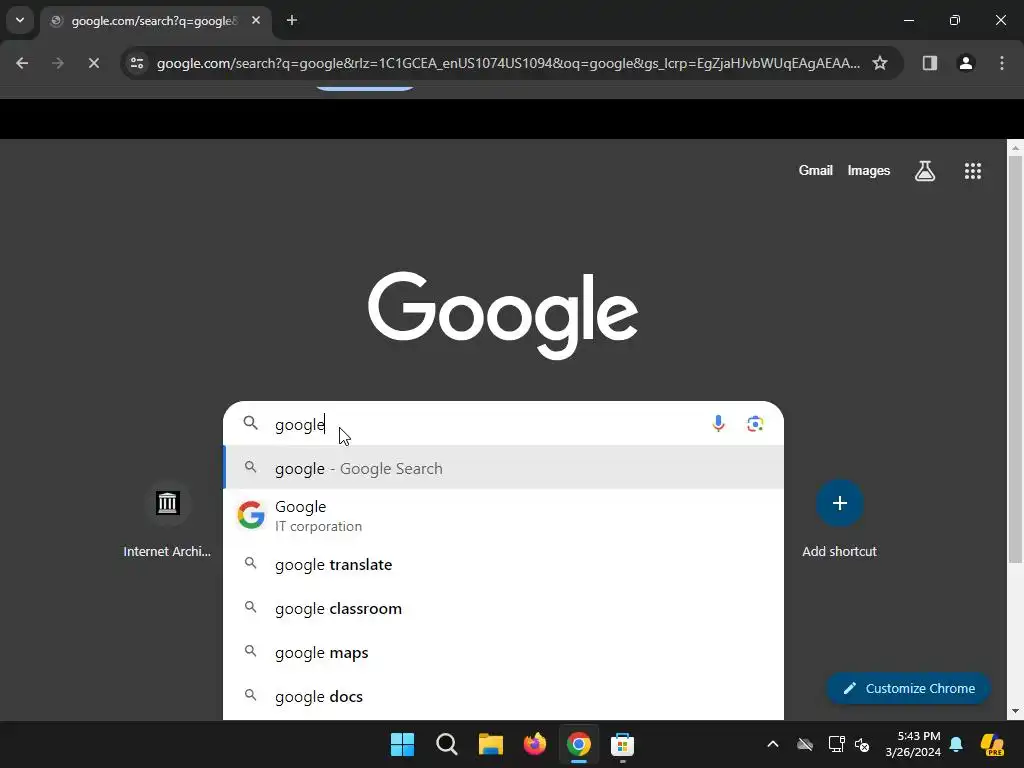Open a new tab
The width and height of the screenshot is (1024, 768).
point(292,20)
